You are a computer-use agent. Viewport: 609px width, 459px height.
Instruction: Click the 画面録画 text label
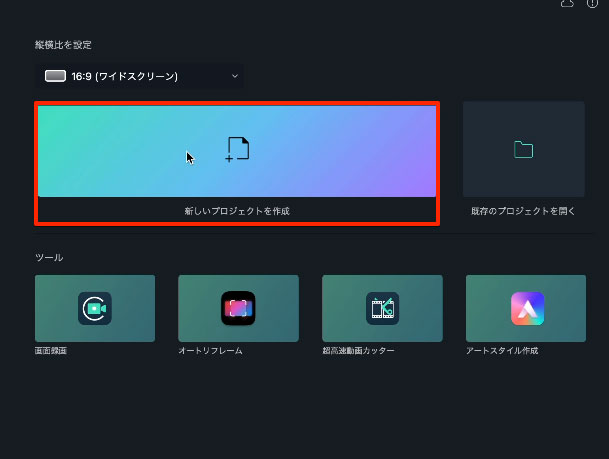click(51, 351)
